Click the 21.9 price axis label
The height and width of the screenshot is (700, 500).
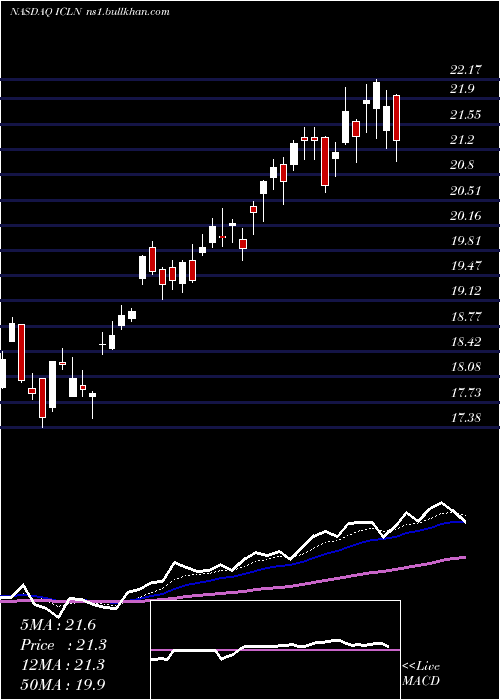tap(462, 89)
